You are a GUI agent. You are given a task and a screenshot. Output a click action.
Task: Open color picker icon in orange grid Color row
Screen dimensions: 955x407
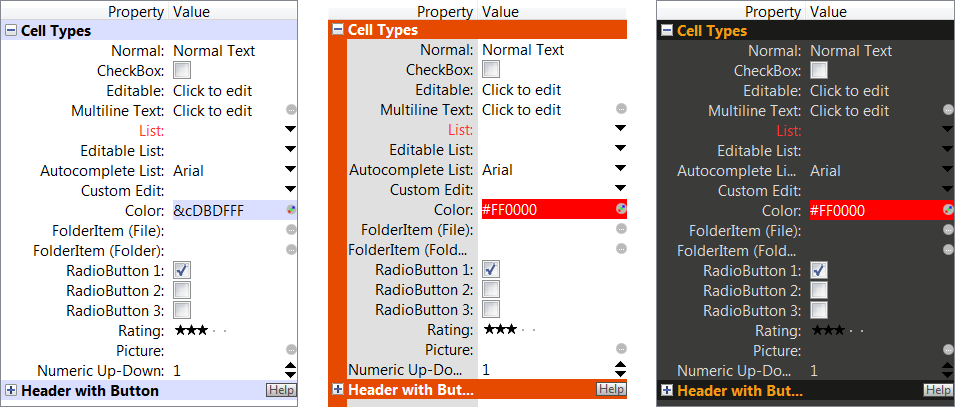tap(621, 209)
